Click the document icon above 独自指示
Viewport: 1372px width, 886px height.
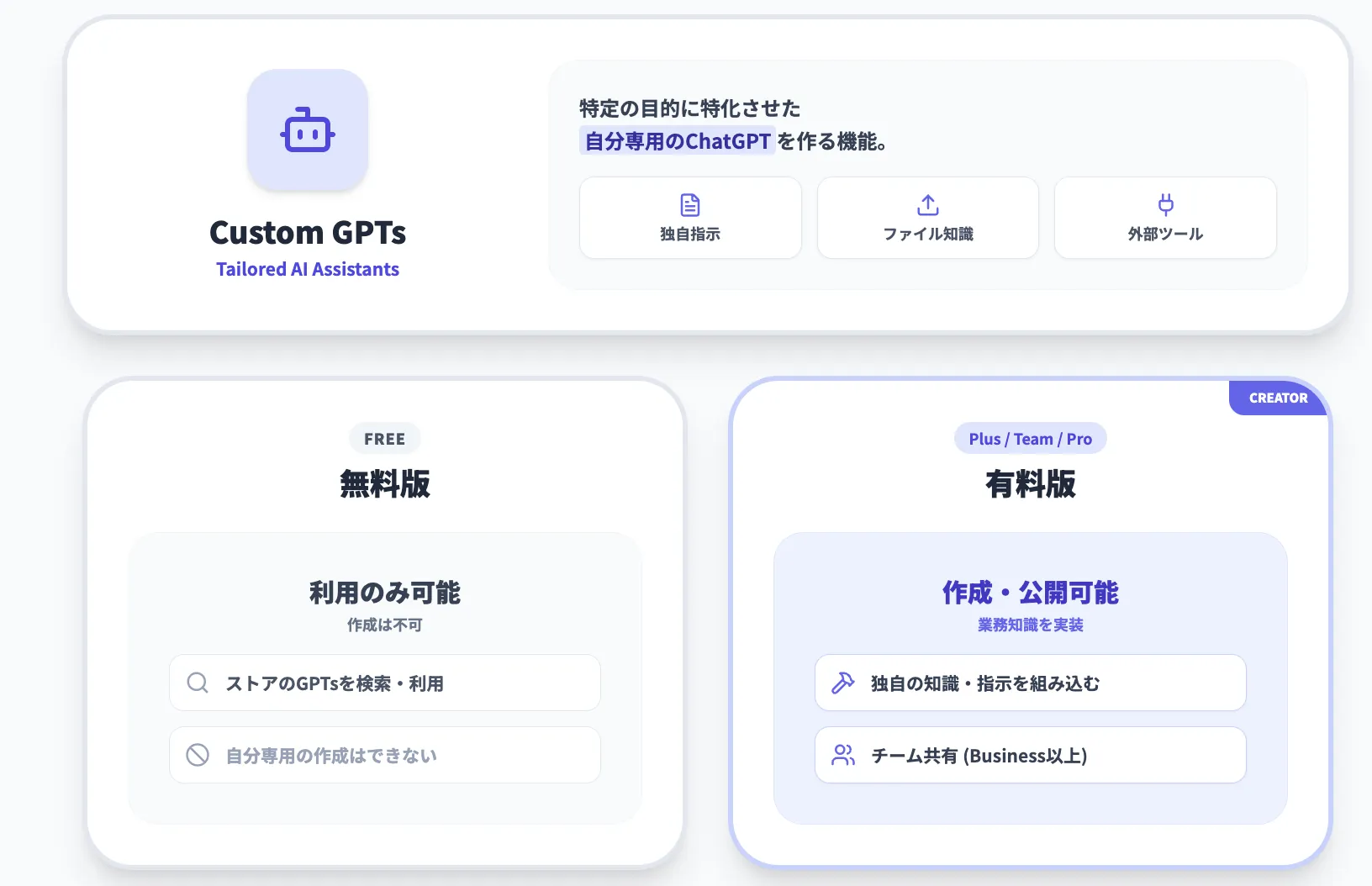(690, 205)
